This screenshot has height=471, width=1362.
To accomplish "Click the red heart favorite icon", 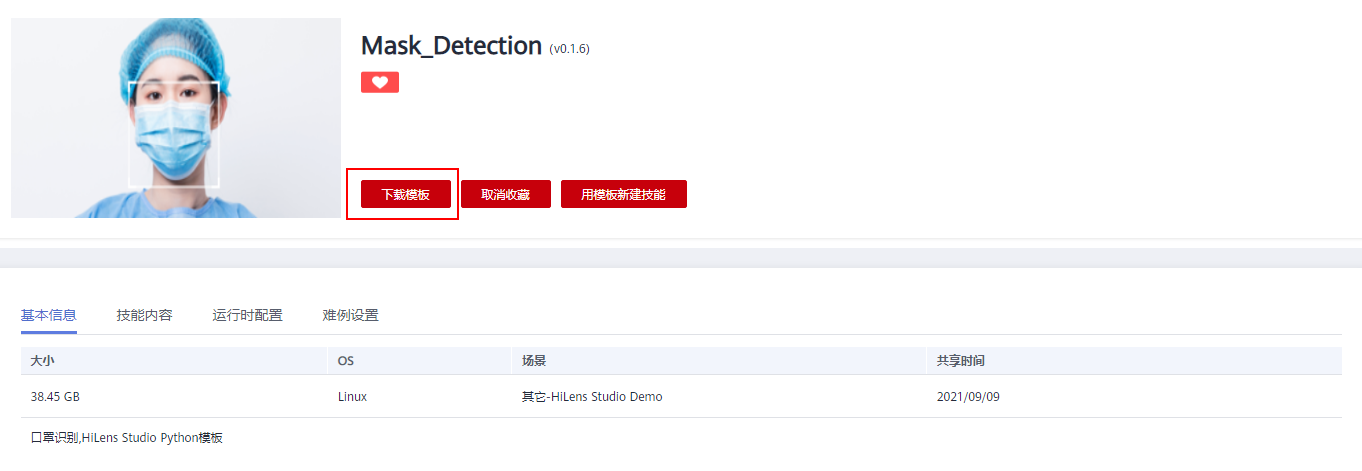I will [380, 82].
